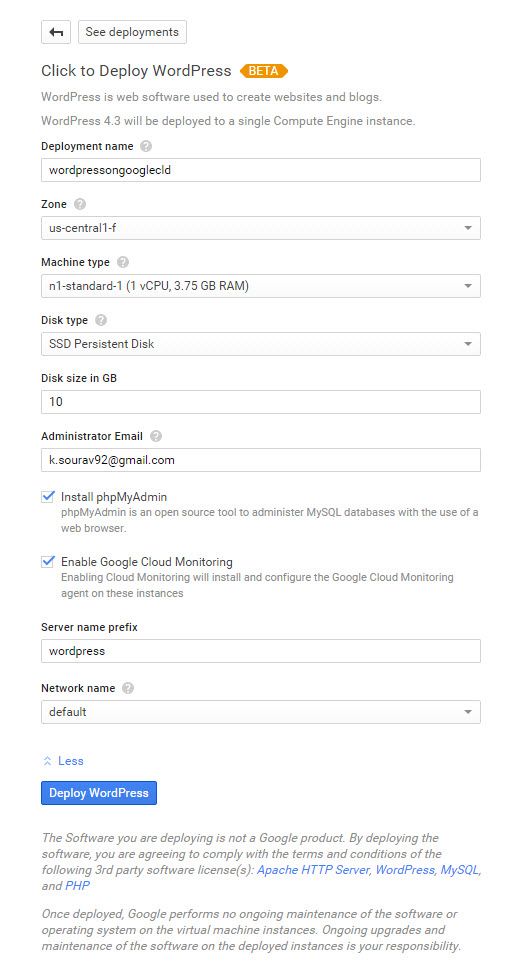522x973 pixels.
Task: Click the 'Install phpMyAdmin' label text
Action: point(114,497)
